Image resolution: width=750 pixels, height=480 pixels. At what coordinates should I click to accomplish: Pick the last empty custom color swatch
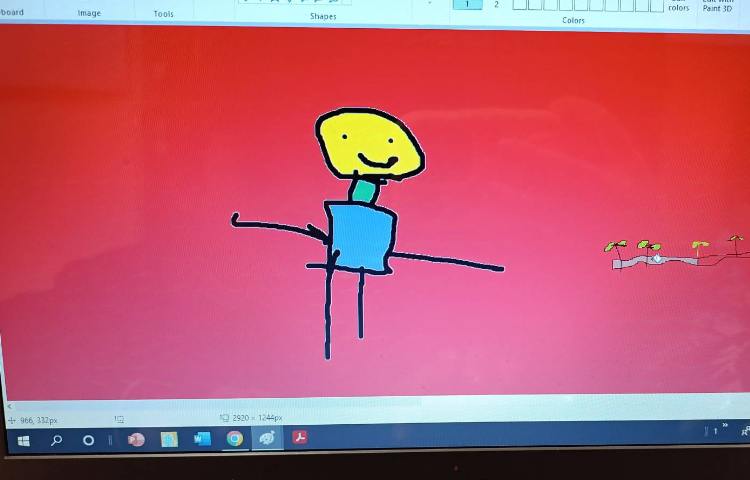(656, 5)
